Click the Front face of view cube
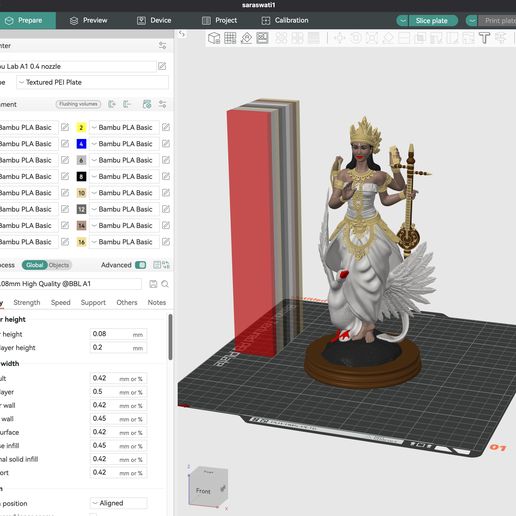The height and width of the screenshot is (516, 516). coord(203,491)
